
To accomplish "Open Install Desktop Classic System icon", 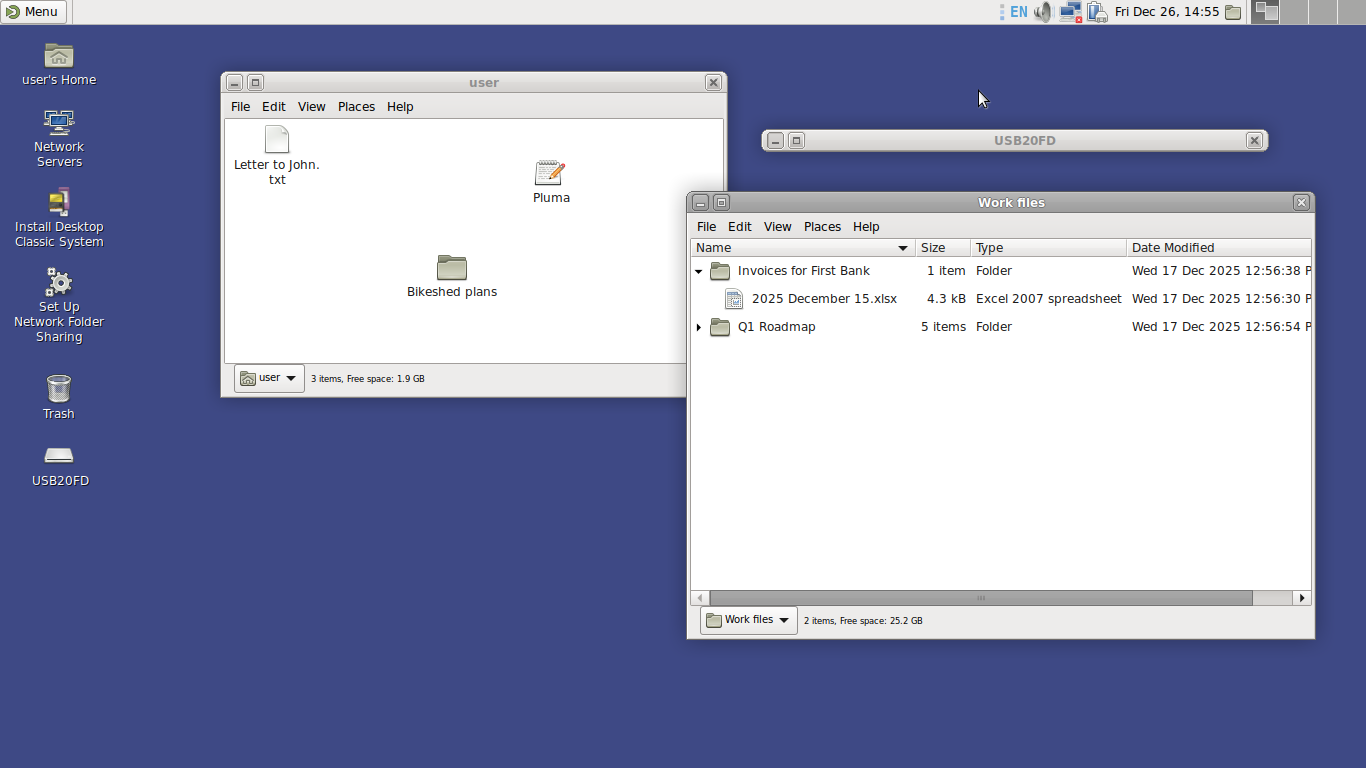I will (59, 203).
